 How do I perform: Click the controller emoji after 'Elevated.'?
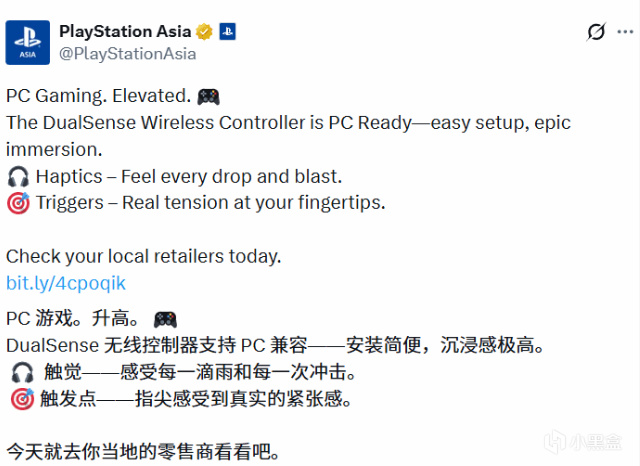pos(208,98)
